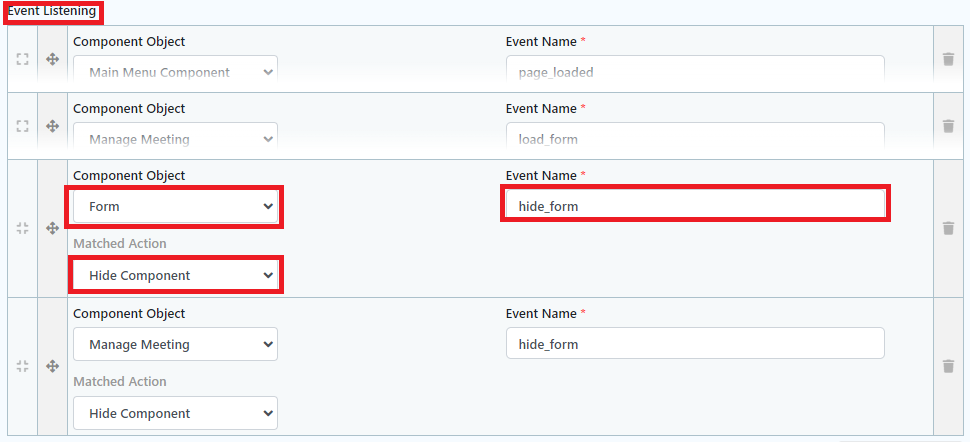Delete the Form hide_form listener
The height and width of the screenshot is (442, 970).
click(x=948, y=228)
